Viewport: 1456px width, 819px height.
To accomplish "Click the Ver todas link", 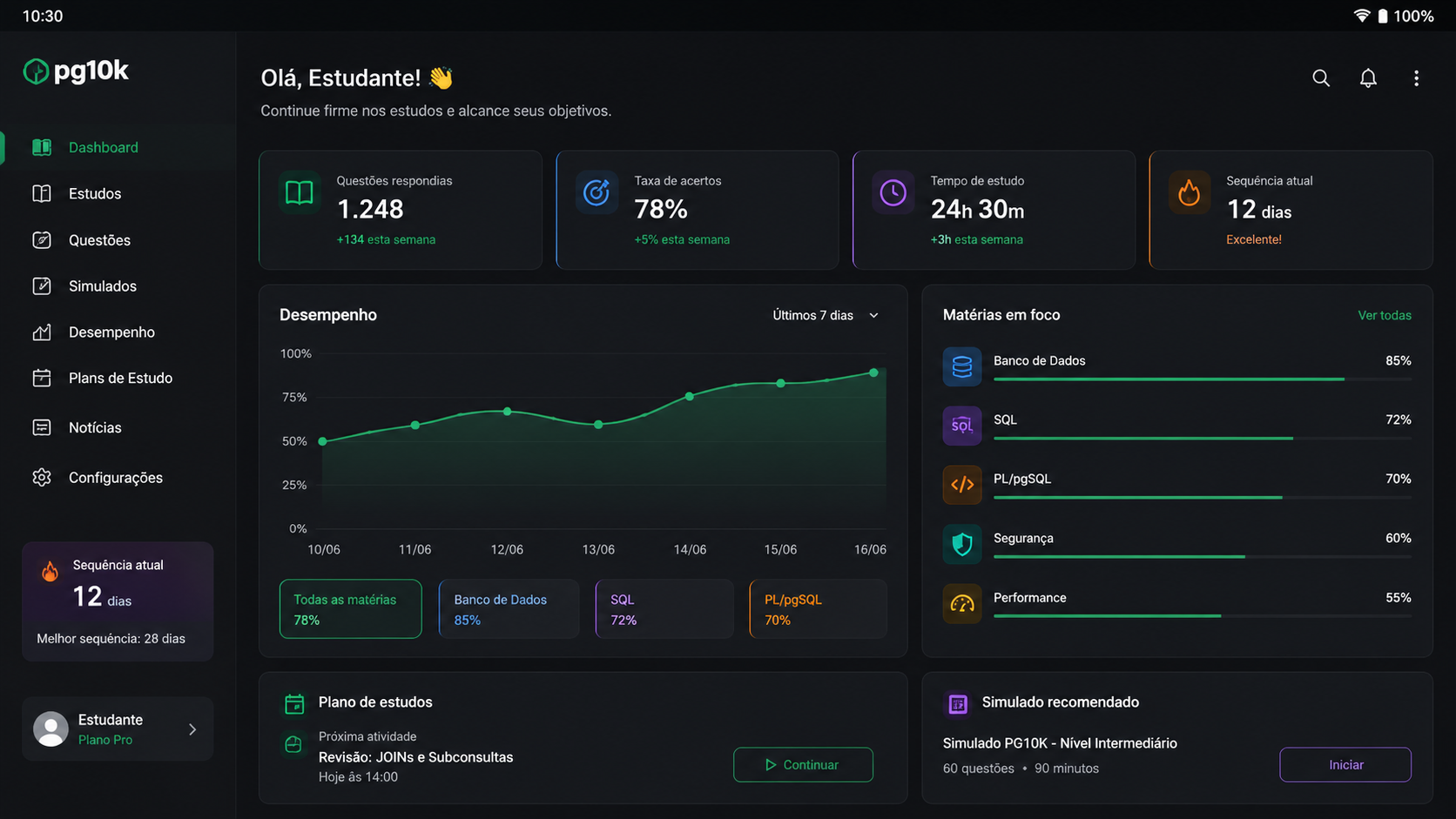I will 1384,315.
